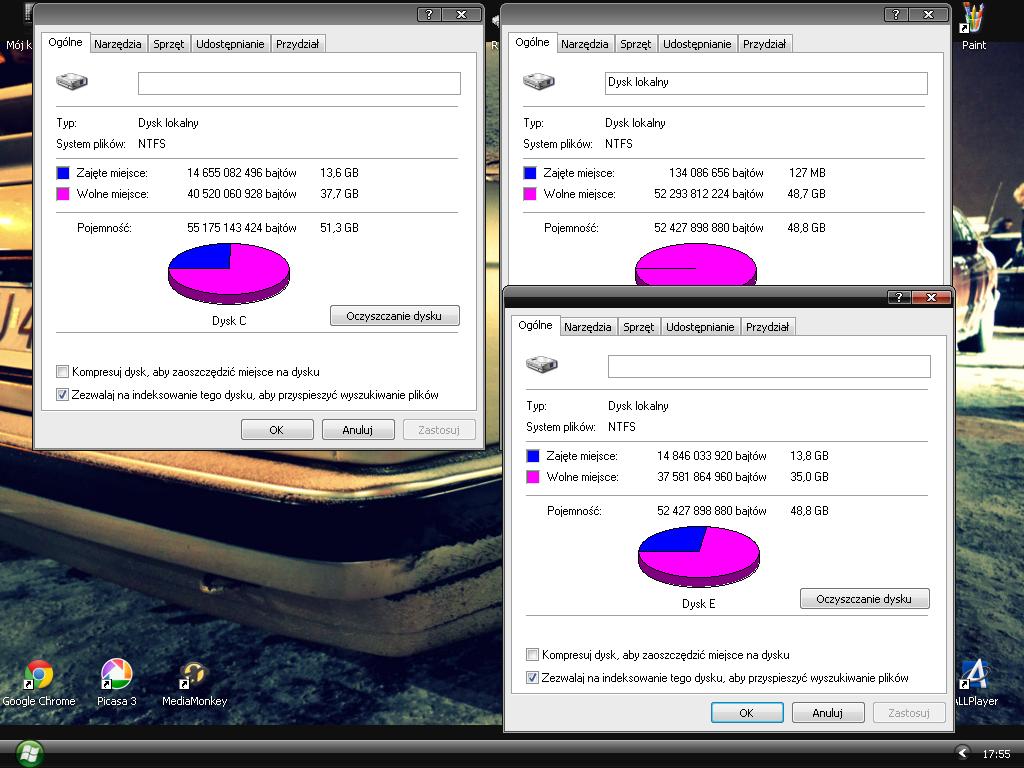Click the drive icon in Dysk C window
The width and height of the screenshot is (1024, 768).
(x=72, y=82)
